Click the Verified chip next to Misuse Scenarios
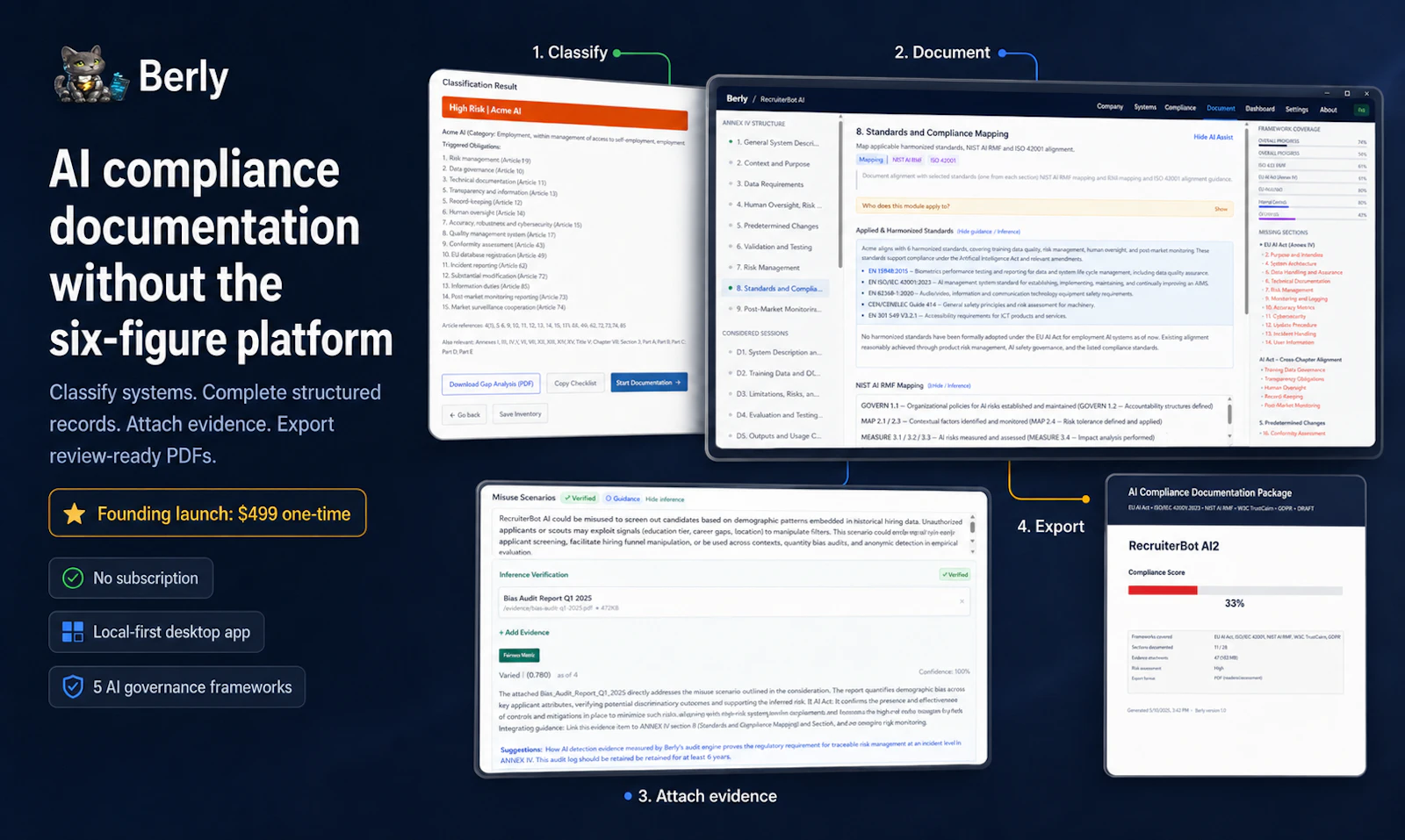This screenshot has height=840, width=1405. click(x=580, y=498)
